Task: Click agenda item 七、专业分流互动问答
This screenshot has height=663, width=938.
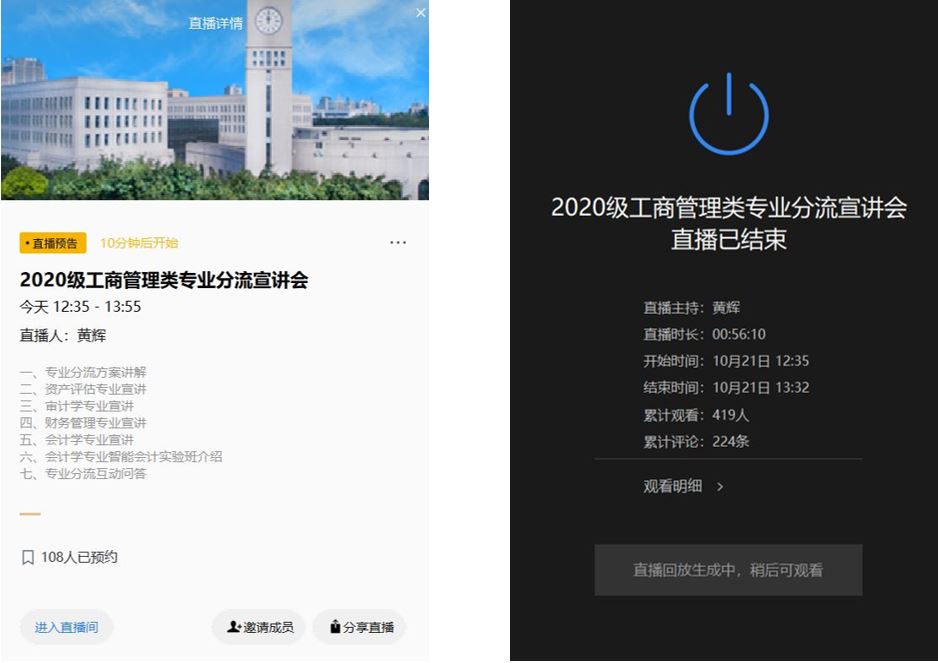Action: (x=83, y=473)
